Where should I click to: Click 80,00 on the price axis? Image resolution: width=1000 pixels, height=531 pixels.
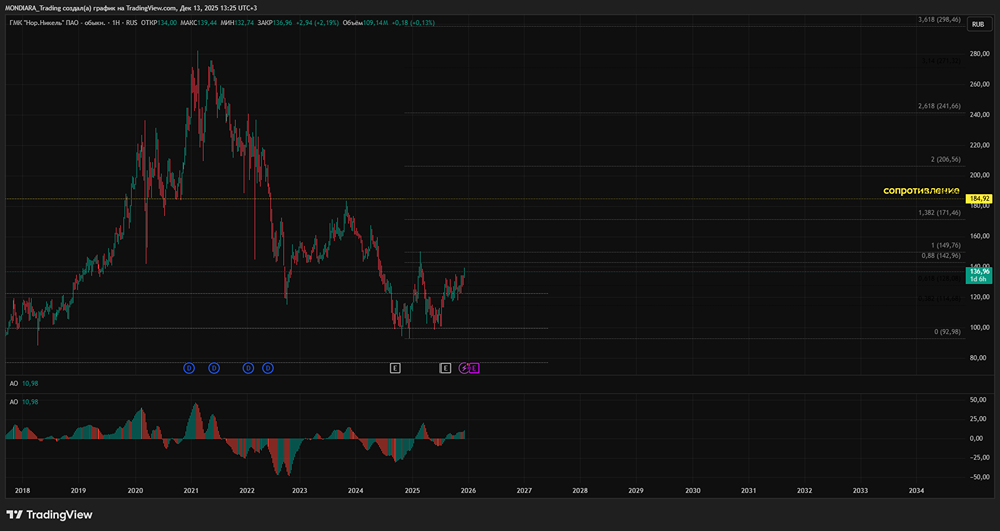(x=980, y=358)
